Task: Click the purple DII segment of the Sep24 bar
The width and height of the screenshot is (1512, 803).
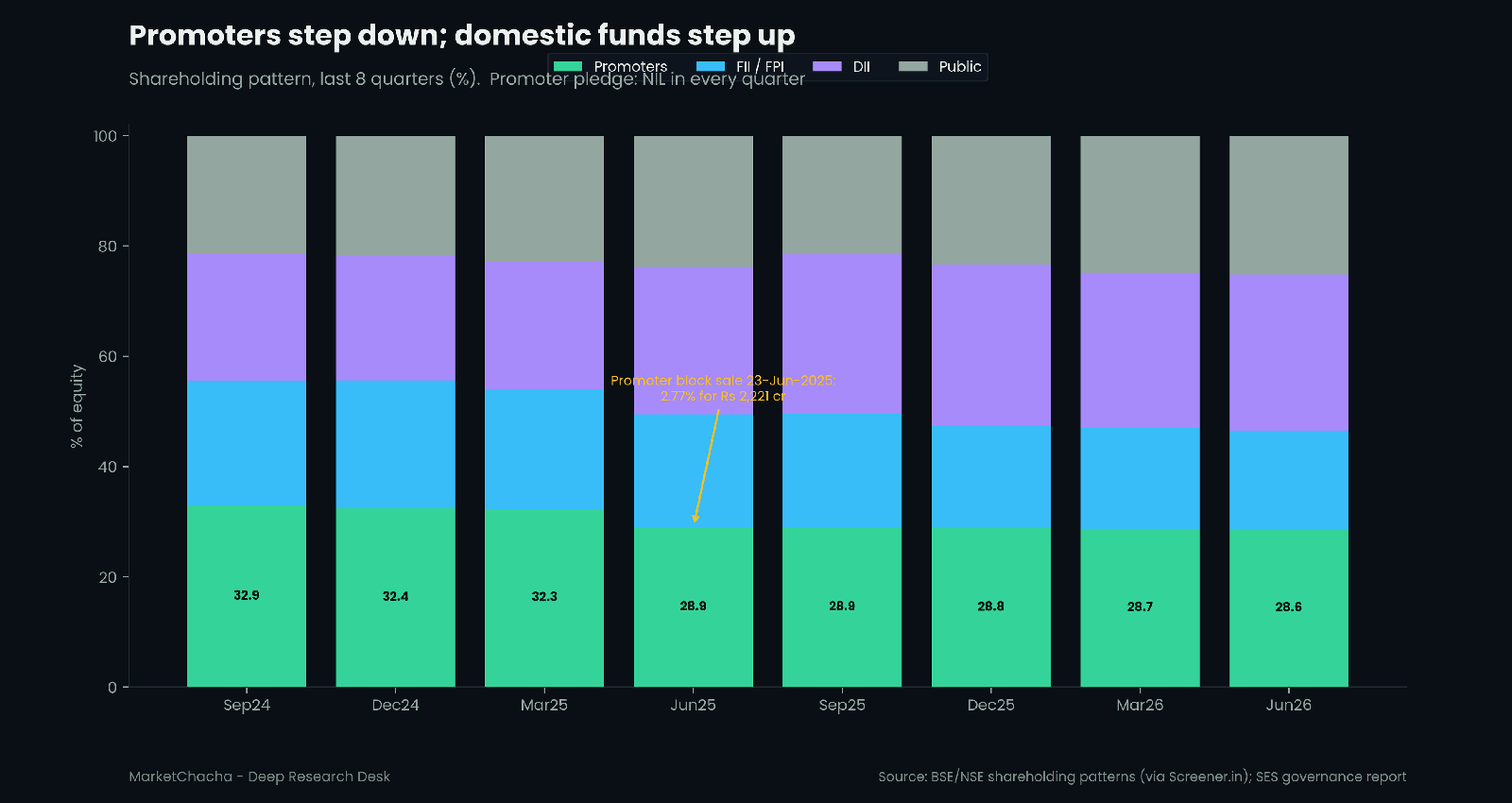Action: click(247, 317)
